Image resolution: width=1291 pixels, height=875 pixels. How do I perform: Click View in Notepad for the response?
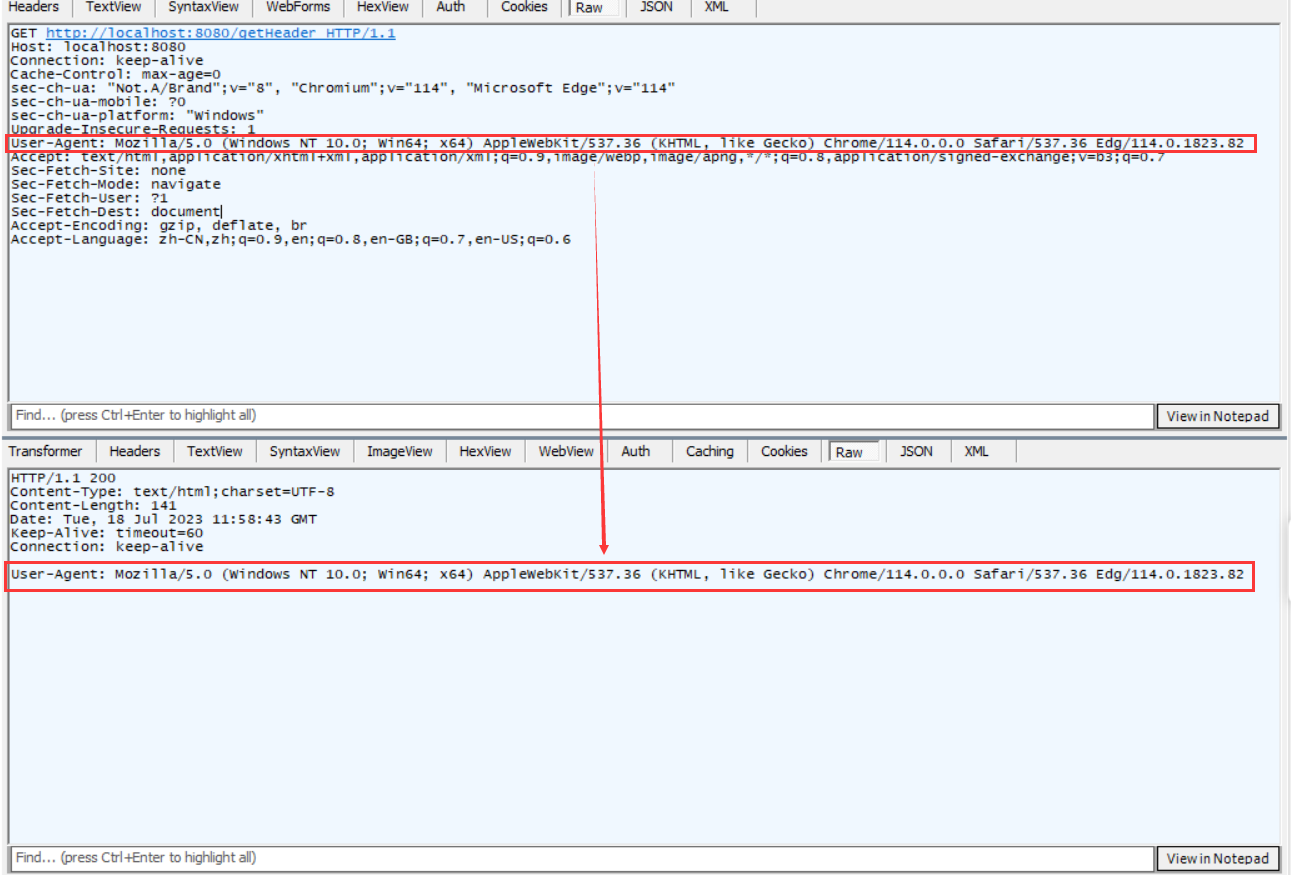[x=1217, y=858]
